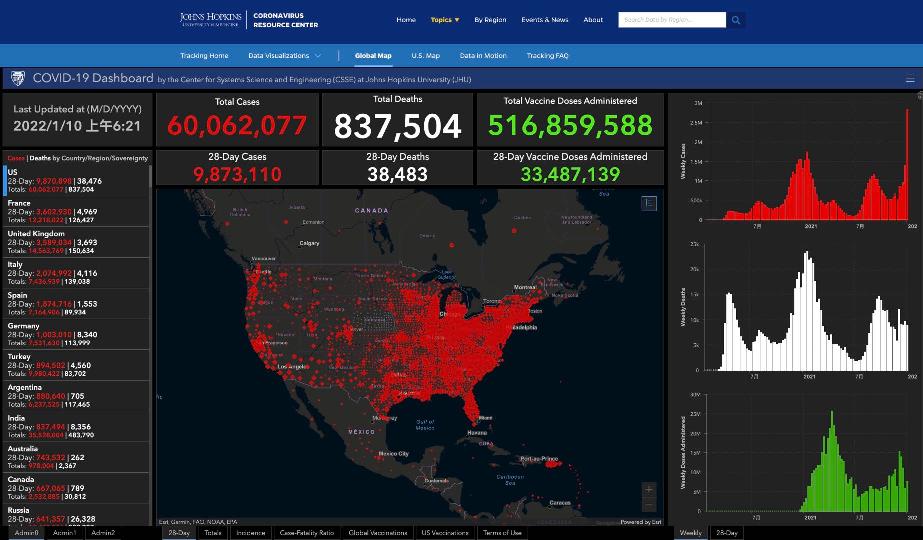Open the Case-Fatality Ratio map tab
The width and height of the screenshot is (923, 540).
306,533
